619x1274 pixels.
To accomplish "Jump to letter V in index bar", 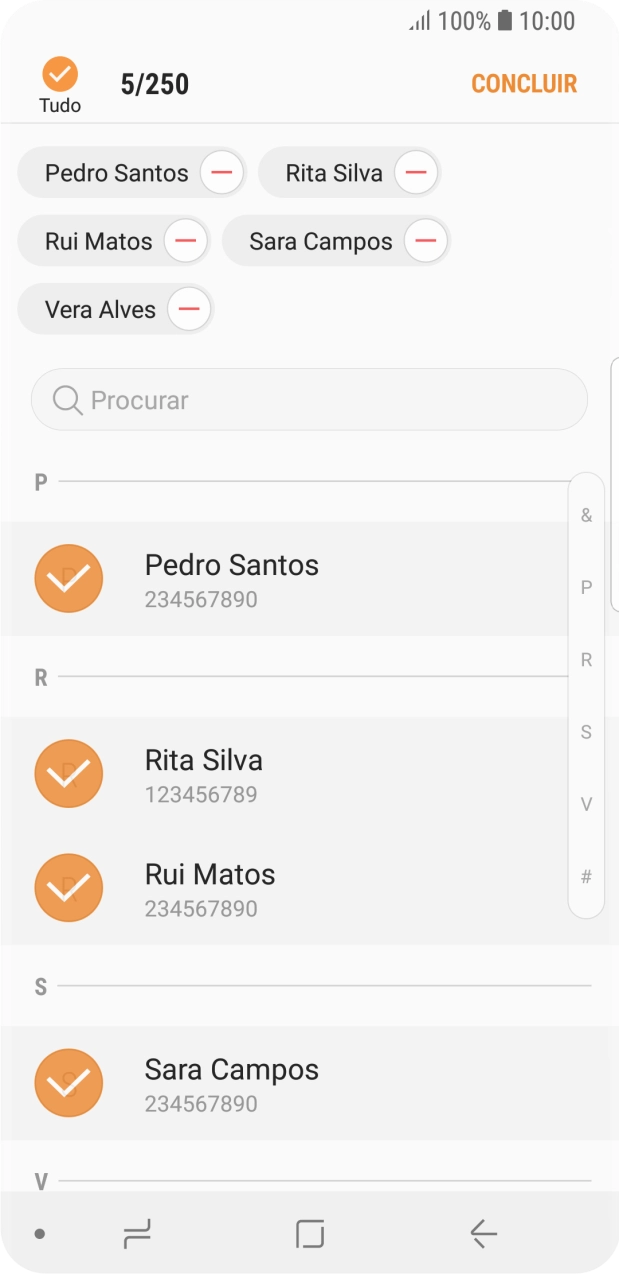I will pos(586,804).
